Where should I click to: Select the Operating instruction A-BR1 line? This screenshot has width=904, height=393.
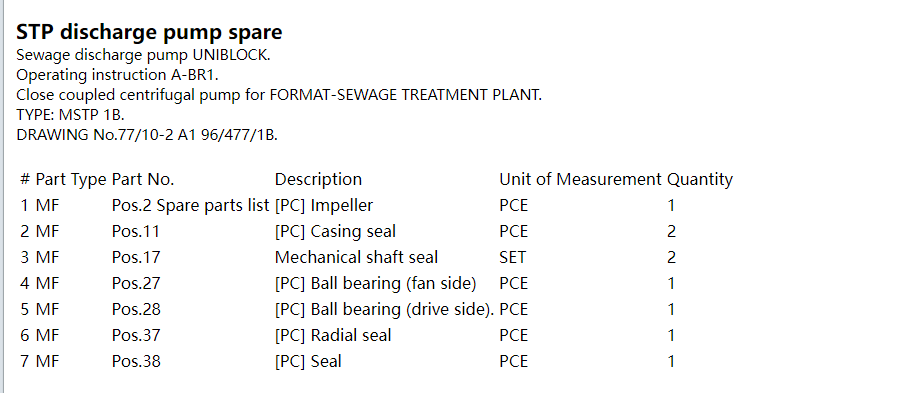(x=117, y=75)
